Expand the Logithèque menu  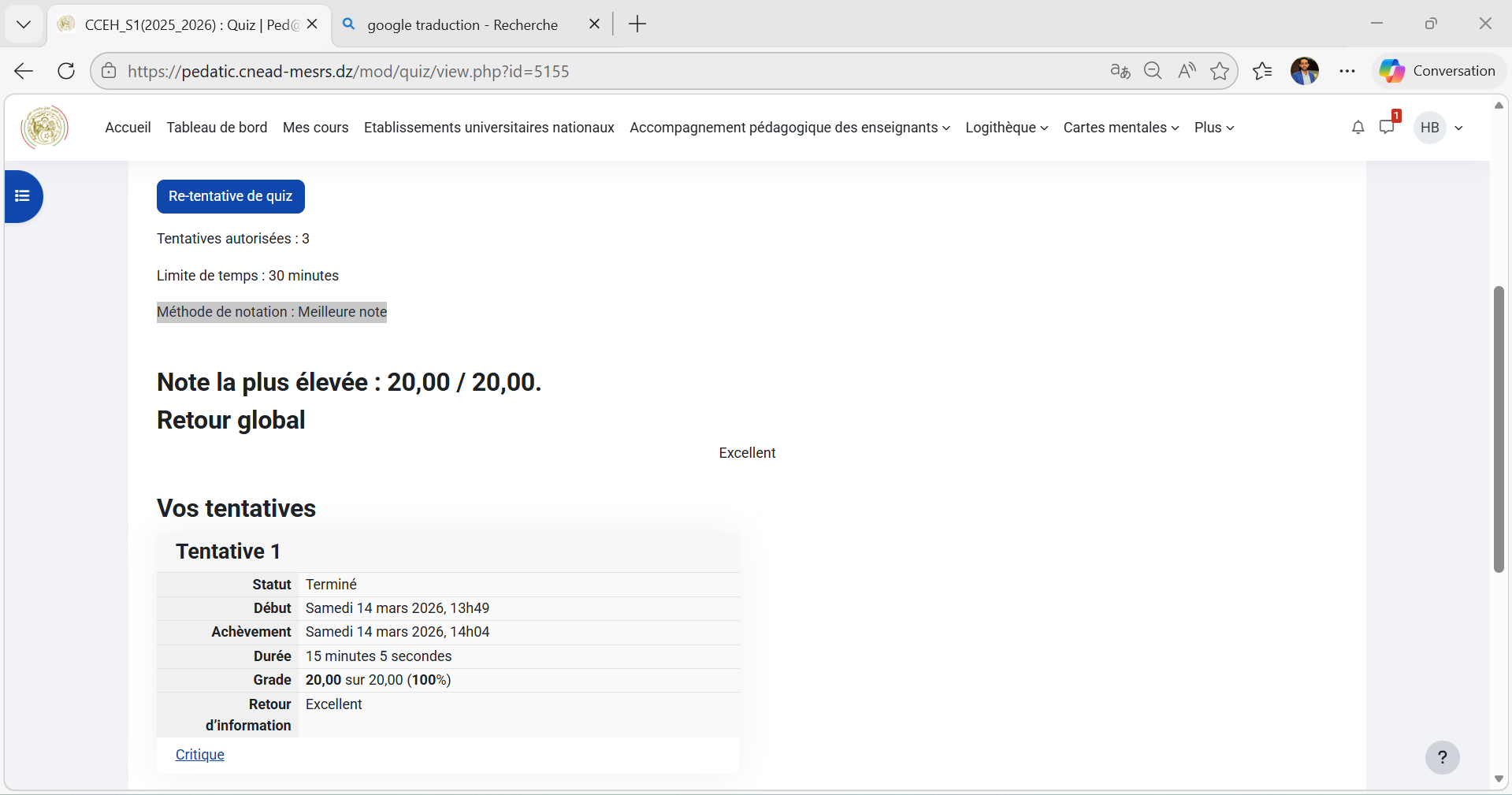coord(1006,128)
